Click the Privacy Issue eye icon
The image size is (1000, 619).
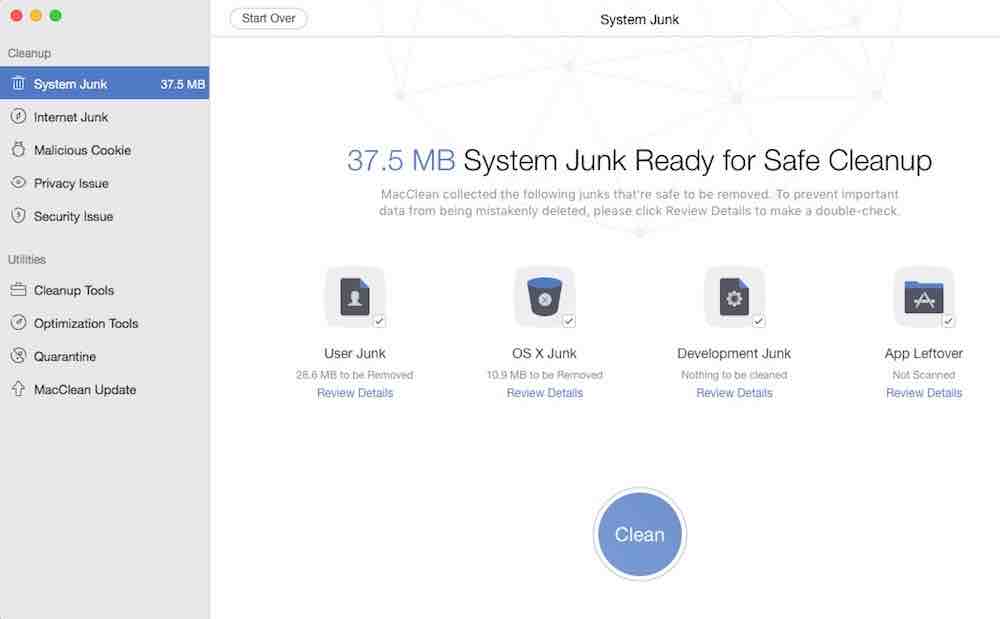pyautogui.click(x=18, y=183)
